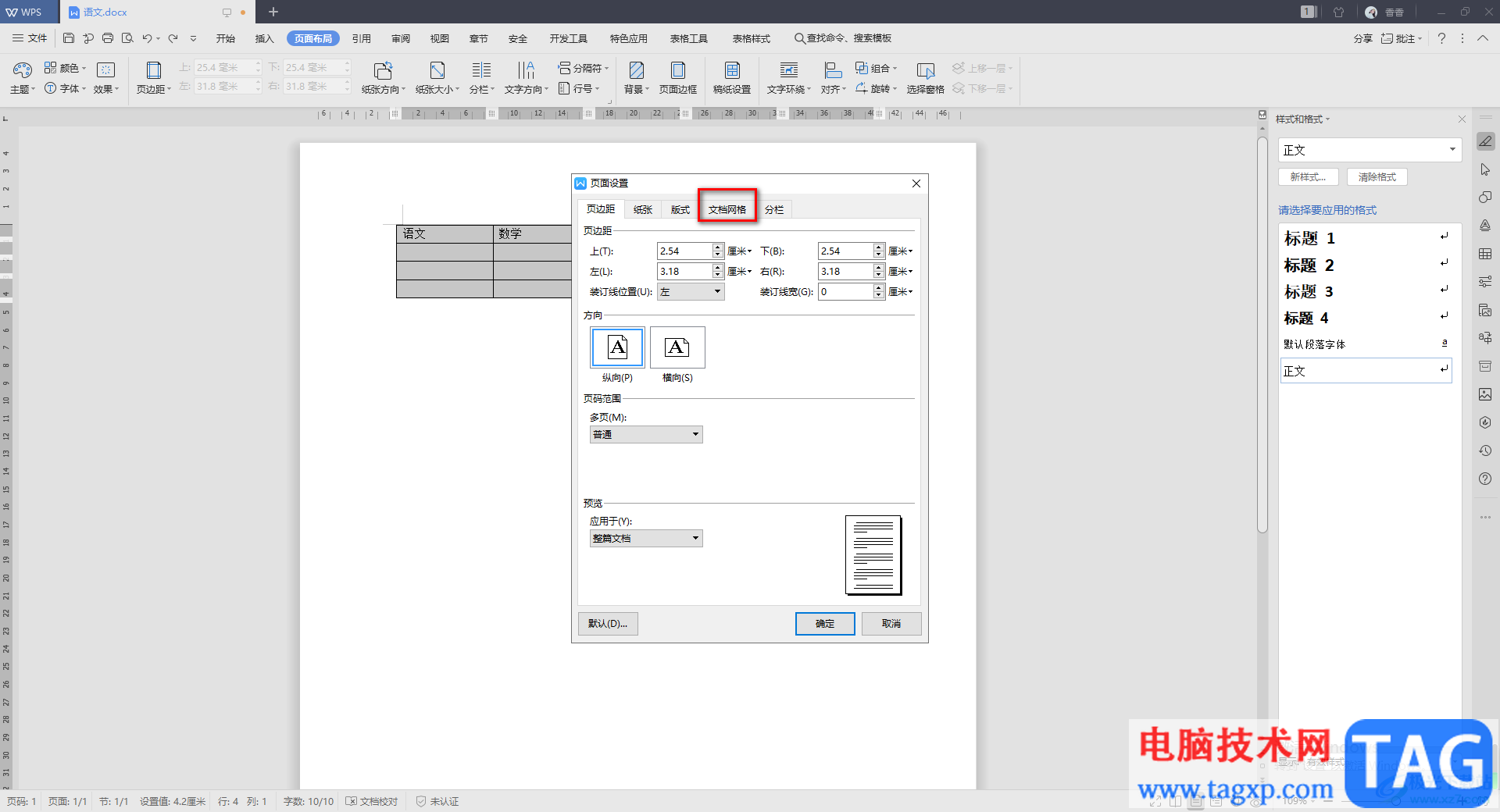Switch to the 插入 ribbon tab
1500x812 pixels.
point(265,38)
